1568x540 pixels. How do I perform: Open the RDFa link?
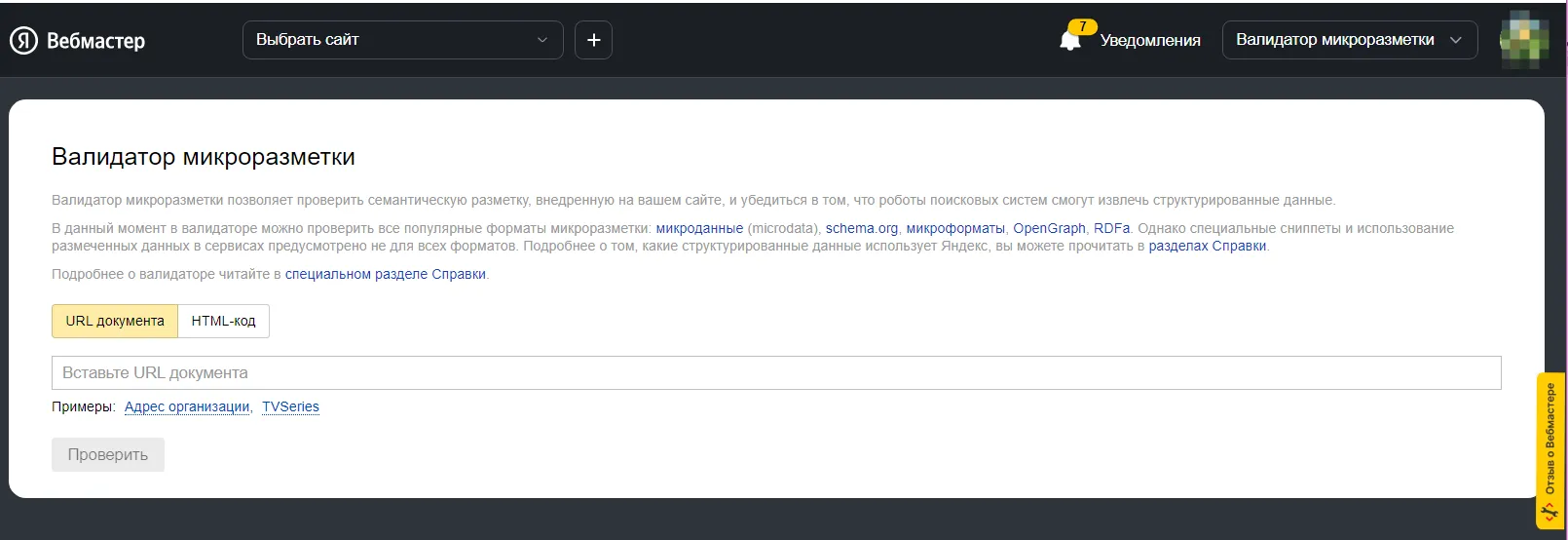point(1111,228)
